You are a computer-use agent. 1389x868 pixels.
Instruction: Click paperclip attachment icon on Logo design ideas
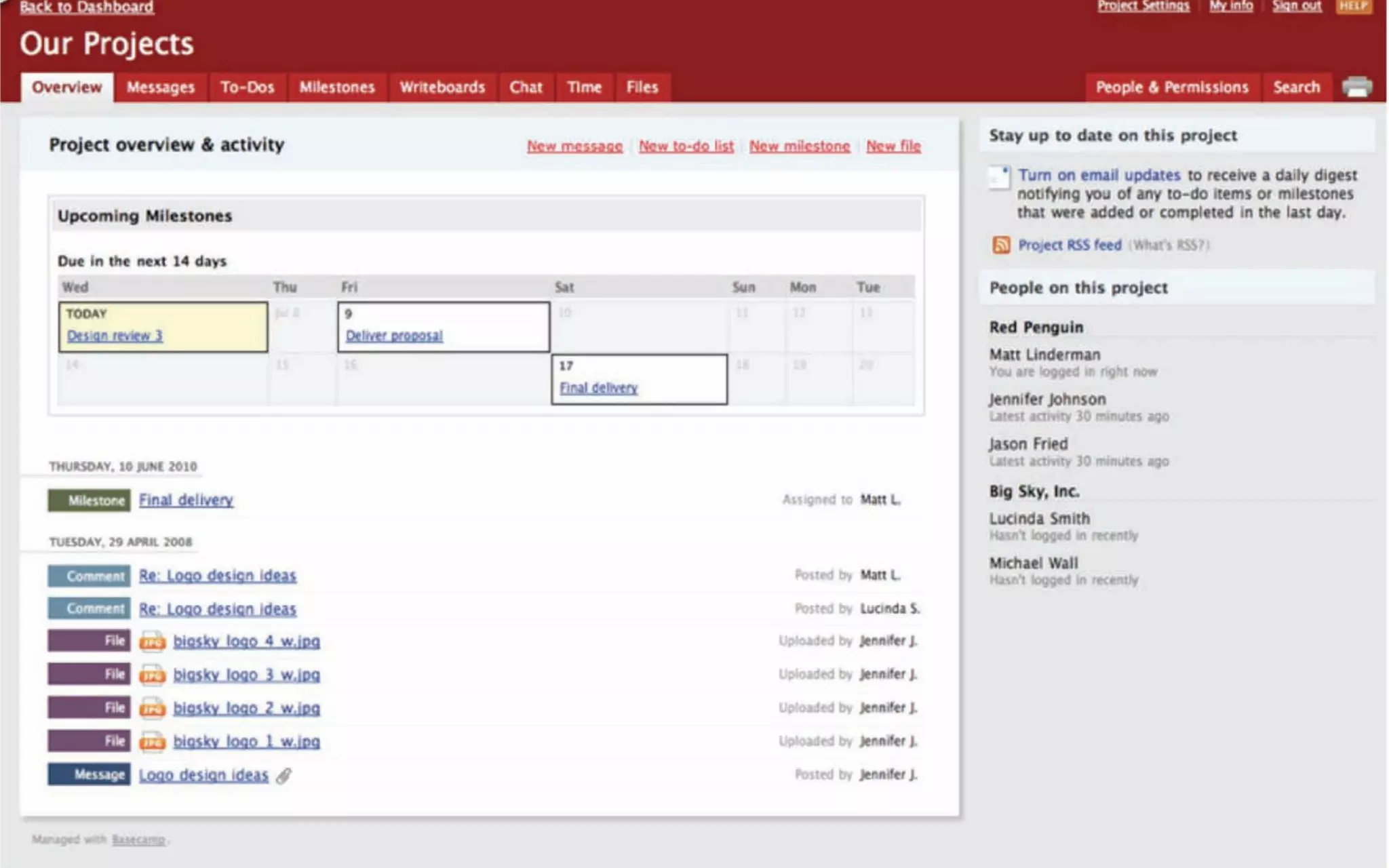(x=283, y=776)
